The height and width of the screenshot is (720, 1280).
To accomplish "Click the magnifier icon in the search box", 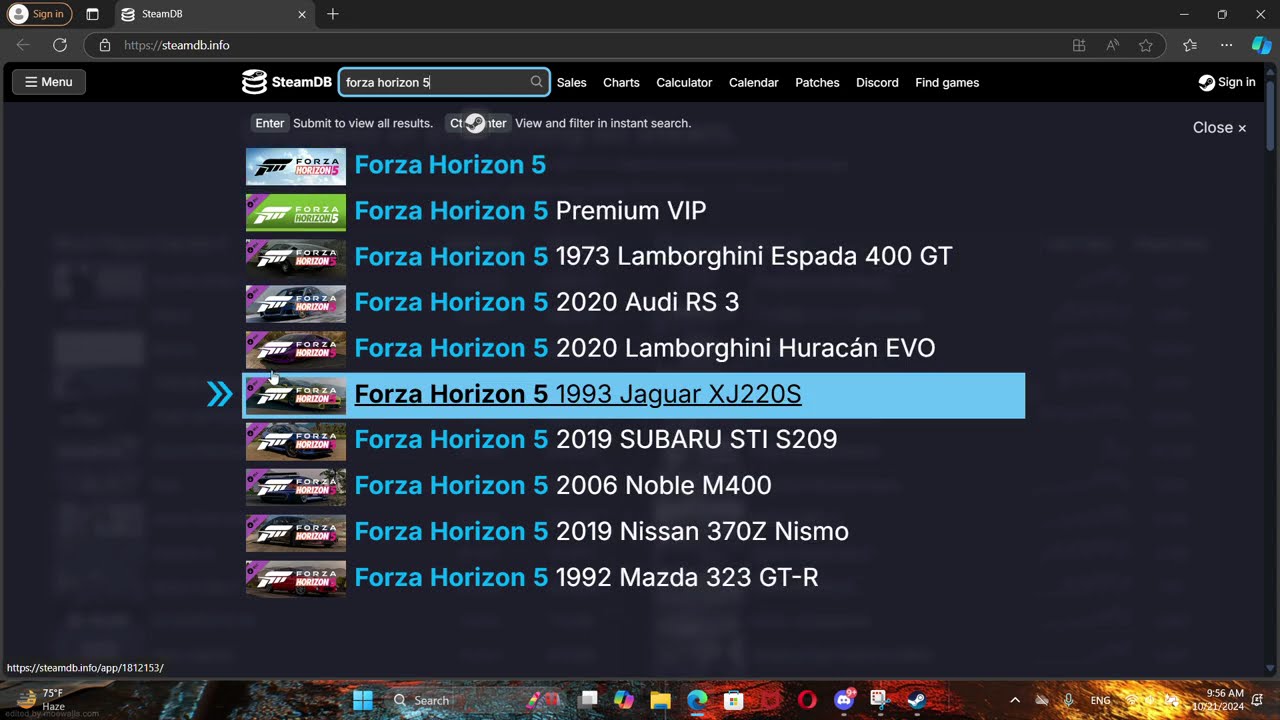I will (536, 82).
